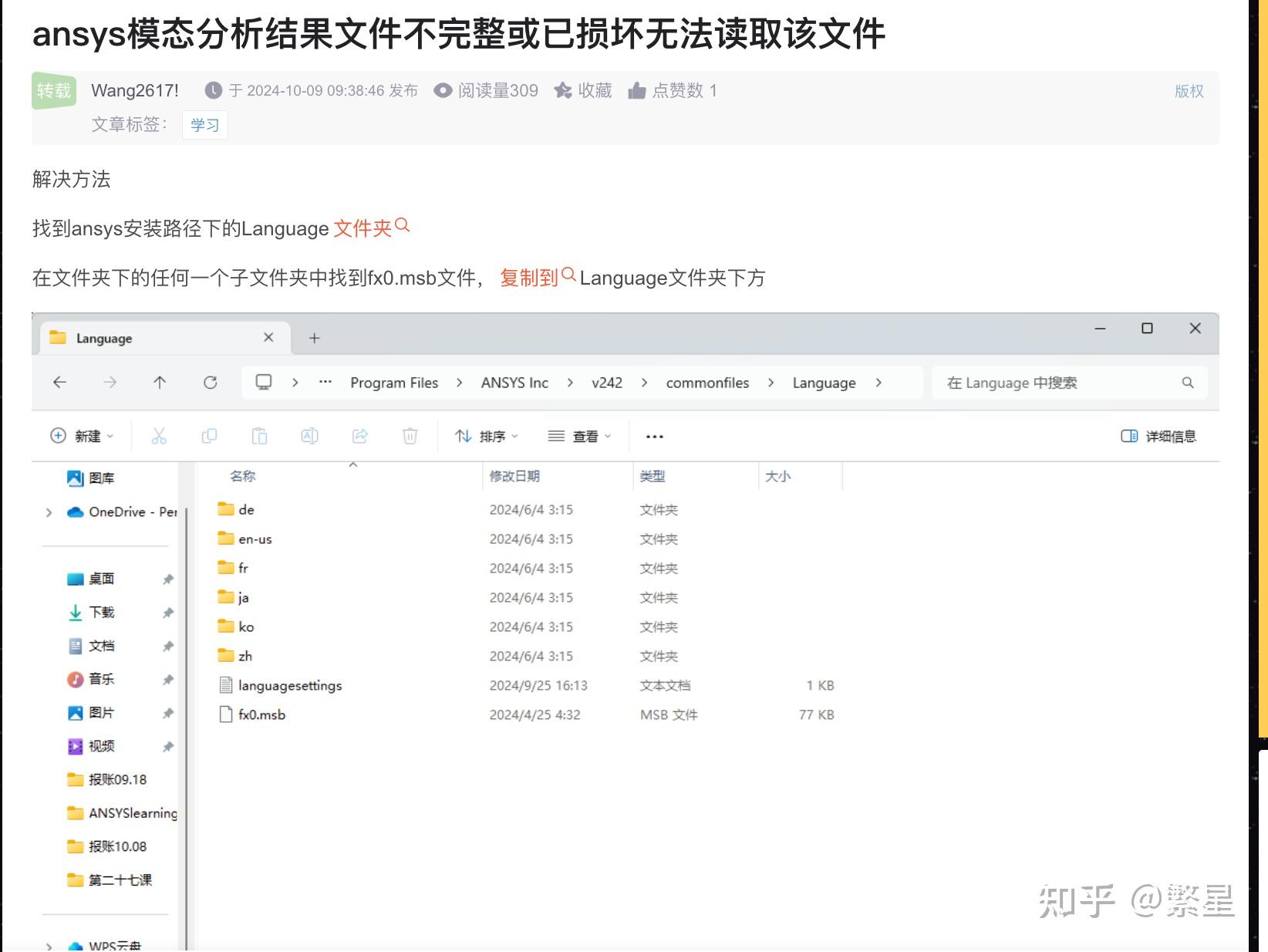Go up one folder level
Image resolution: width=1268 pixels, height=952 pixels.
pos(160,383)
